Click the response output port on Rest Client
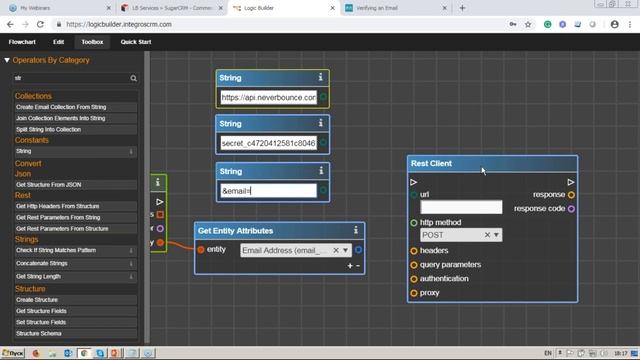The height and width of the screenshot is (360, 640). (571, 195)
